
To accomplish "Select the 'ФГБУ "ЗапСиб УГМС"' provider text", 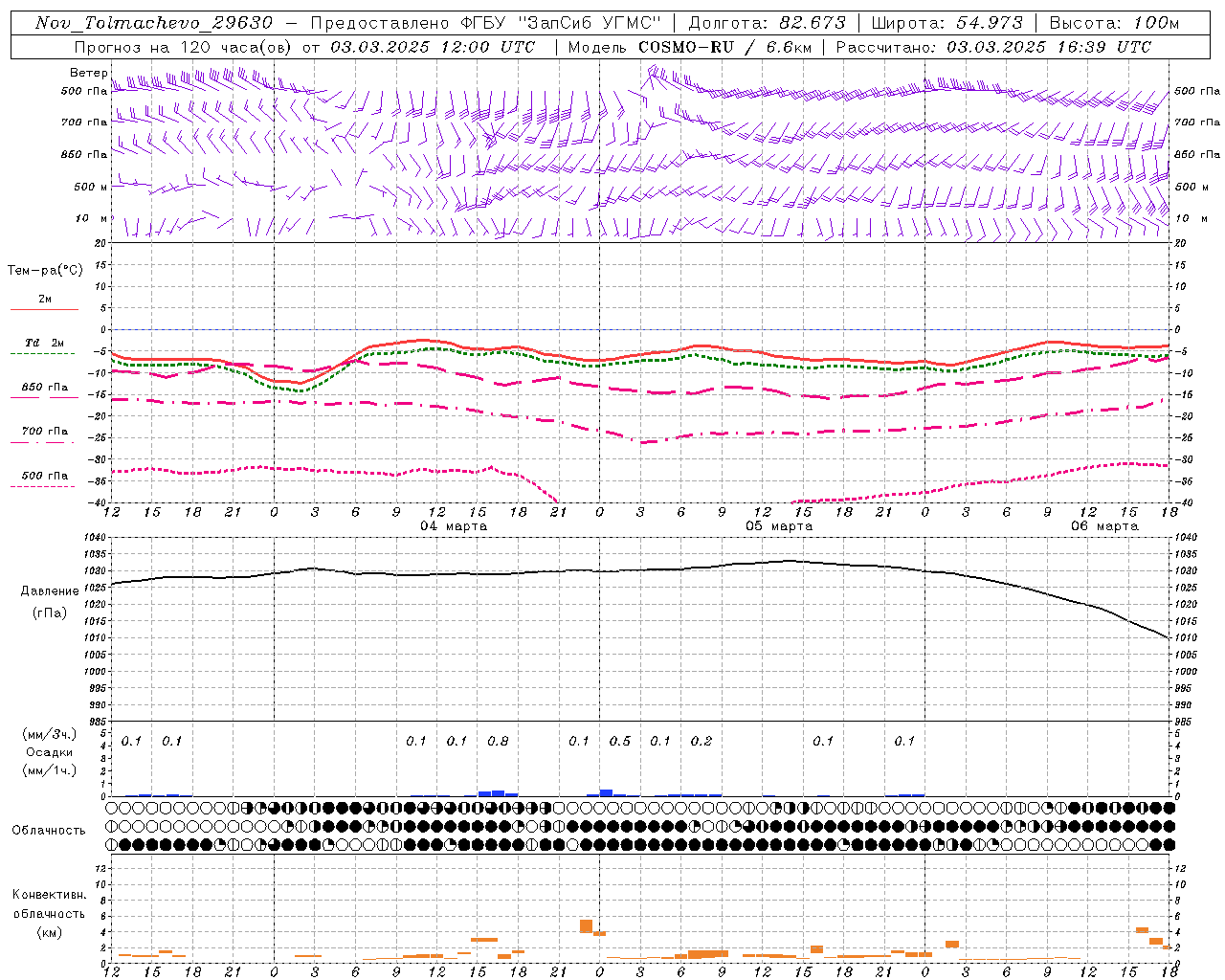I will click(x=562, y=23).
